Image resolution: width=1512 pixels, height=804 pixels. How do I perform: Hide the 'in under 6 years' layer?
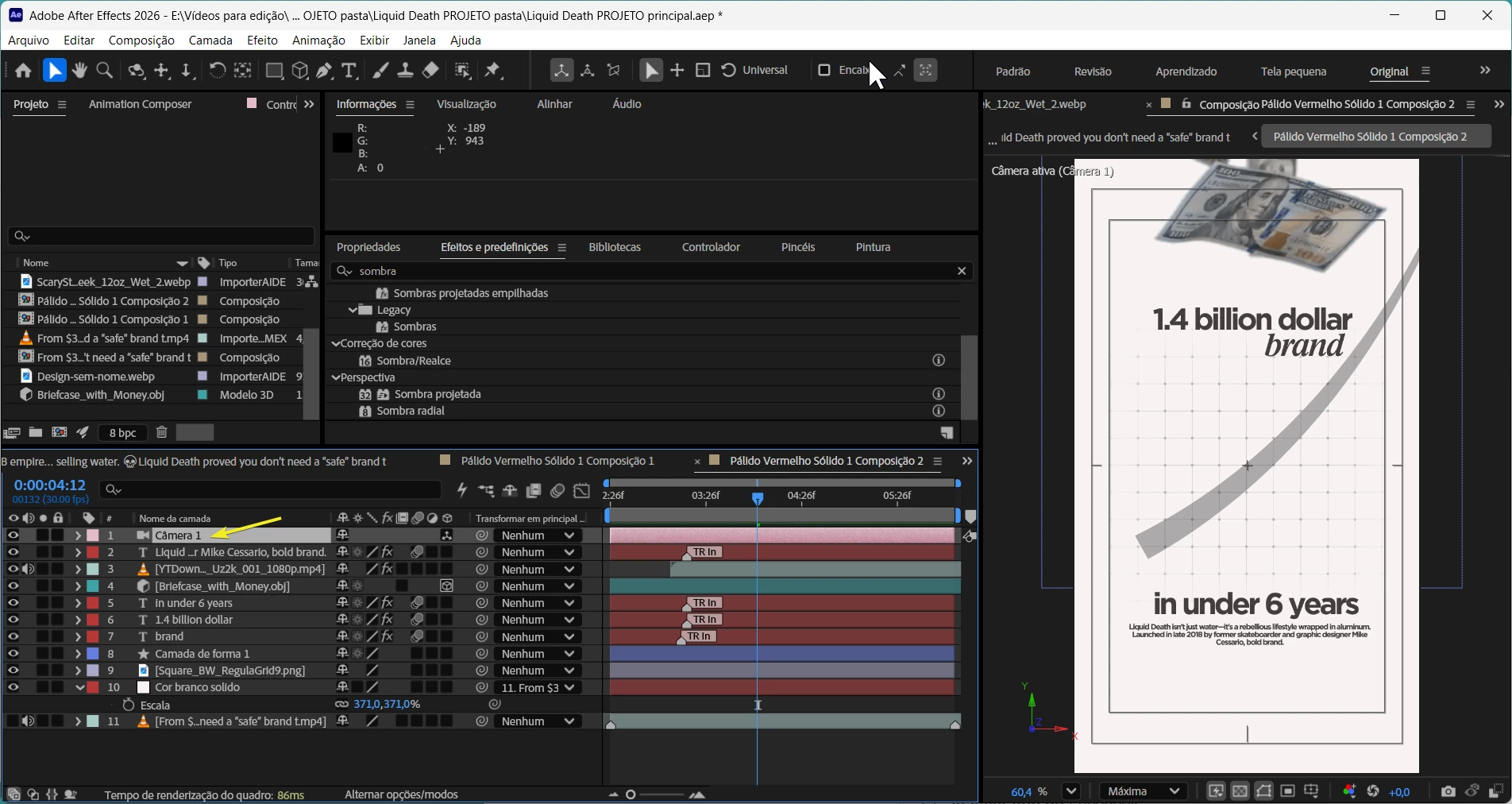(x=13, y=603)
